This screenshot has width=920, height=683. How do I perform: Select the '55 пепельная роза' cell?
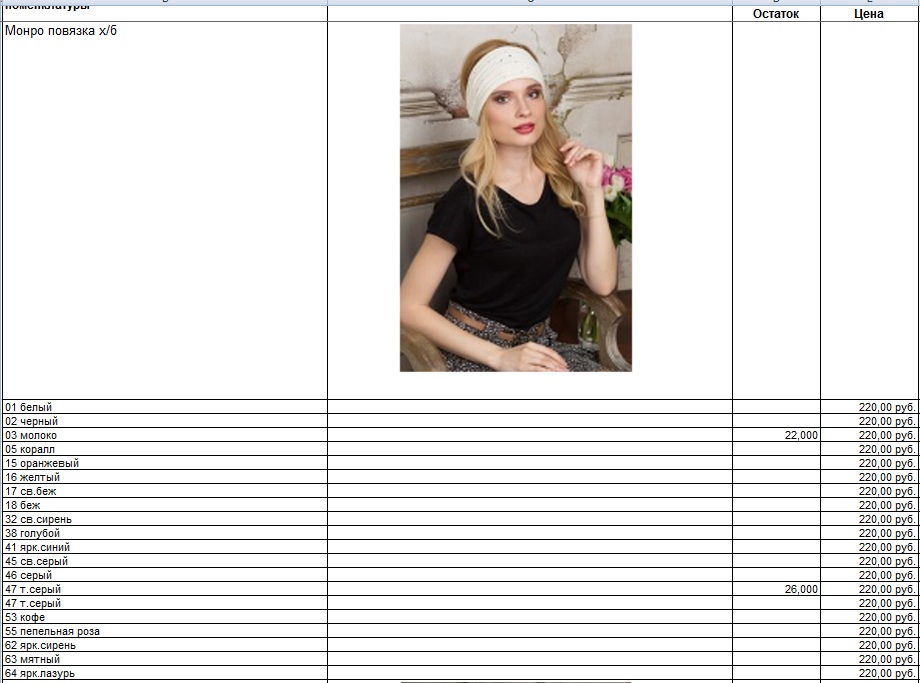(165, 631)
